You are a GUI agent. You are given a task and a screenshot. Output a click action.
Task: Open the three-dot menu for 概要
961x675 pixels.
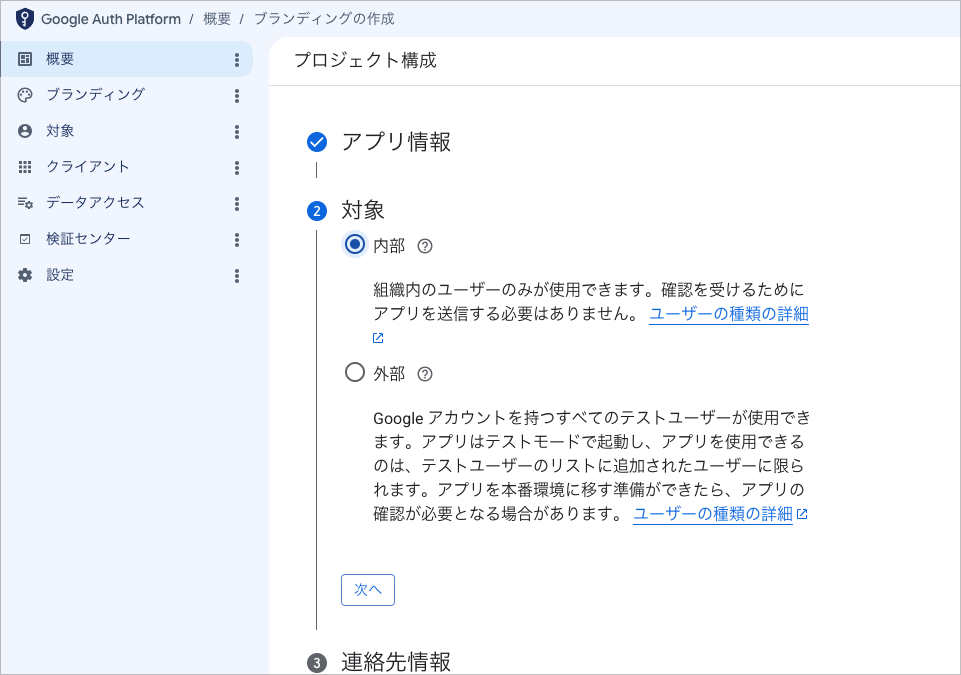[x=237, y=59]
